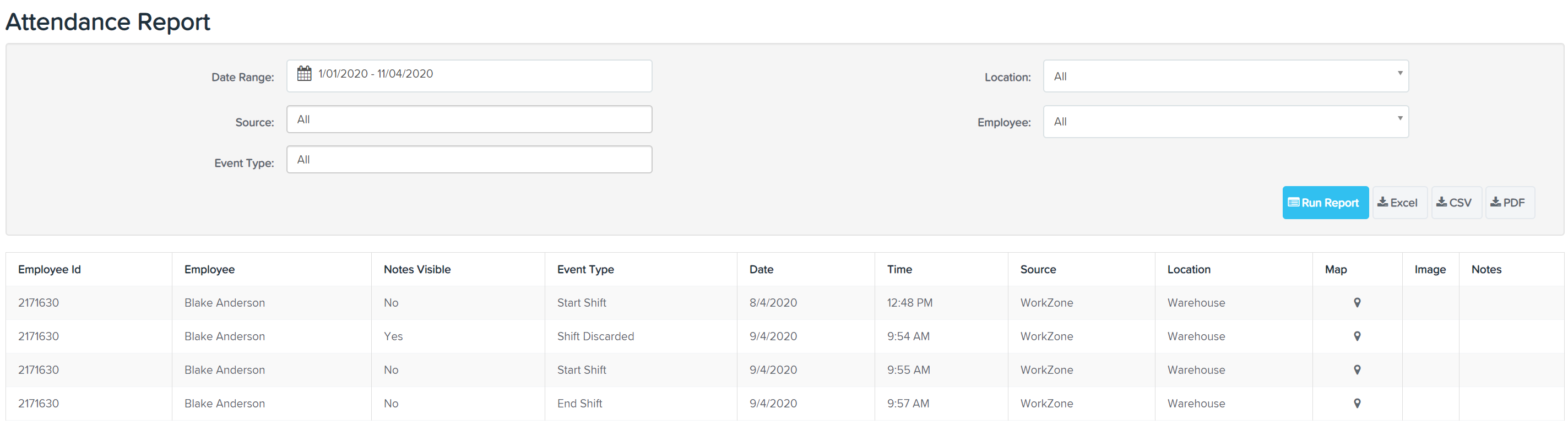Save the report as PDF
Screen dimensions: 1568x430
(x=1509, y=203)
